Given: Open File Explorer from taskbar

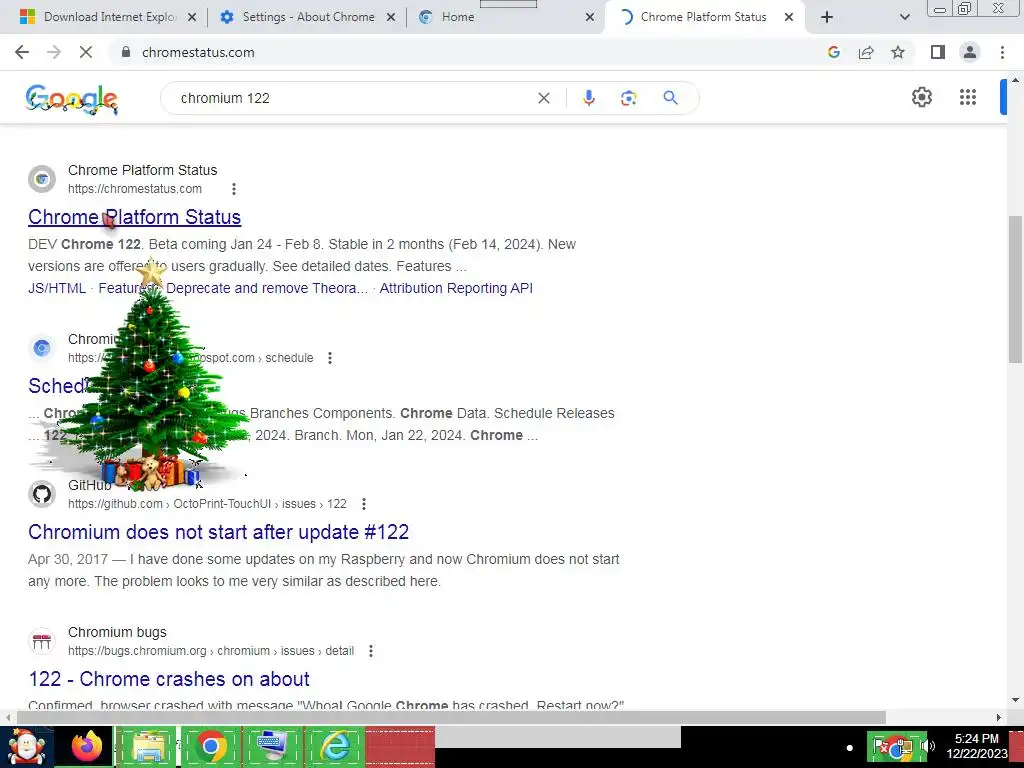Looking at the screenshot, I should [x=148, y=747].
